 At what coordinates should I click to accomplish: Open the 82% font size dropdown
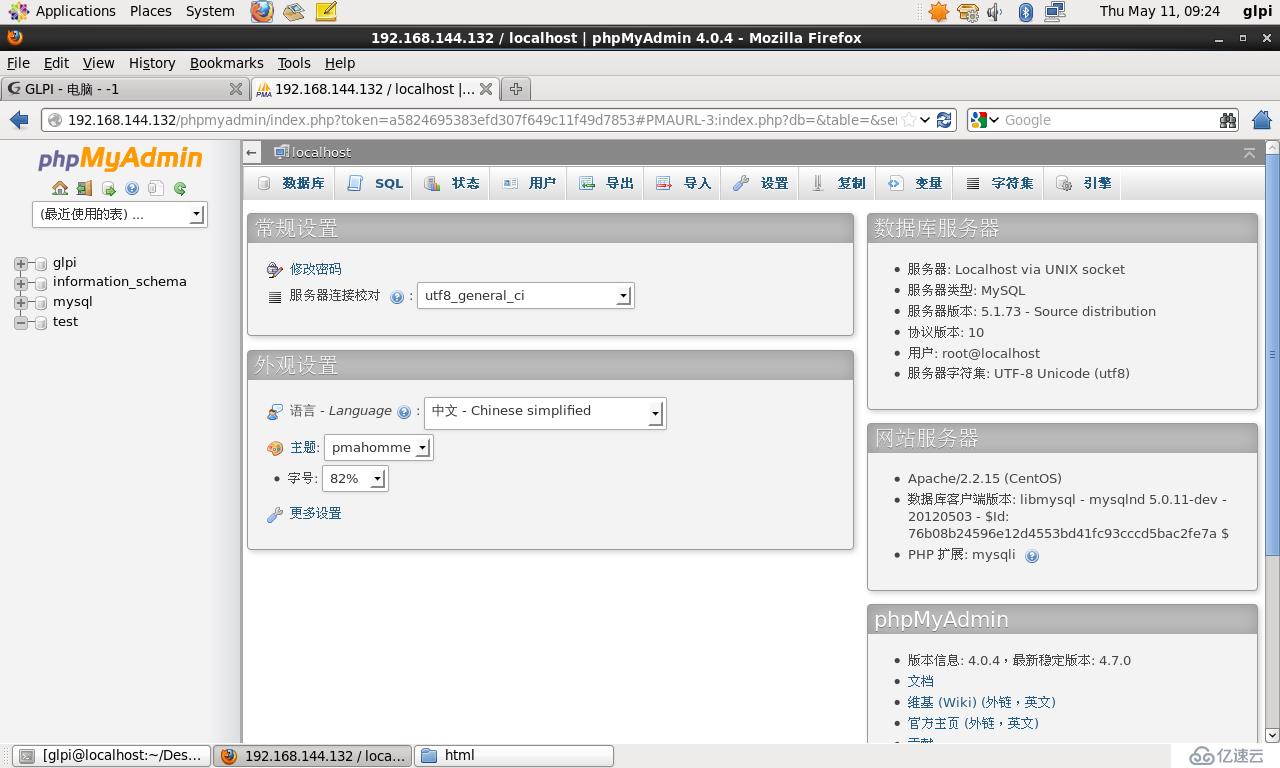(355, 479)
